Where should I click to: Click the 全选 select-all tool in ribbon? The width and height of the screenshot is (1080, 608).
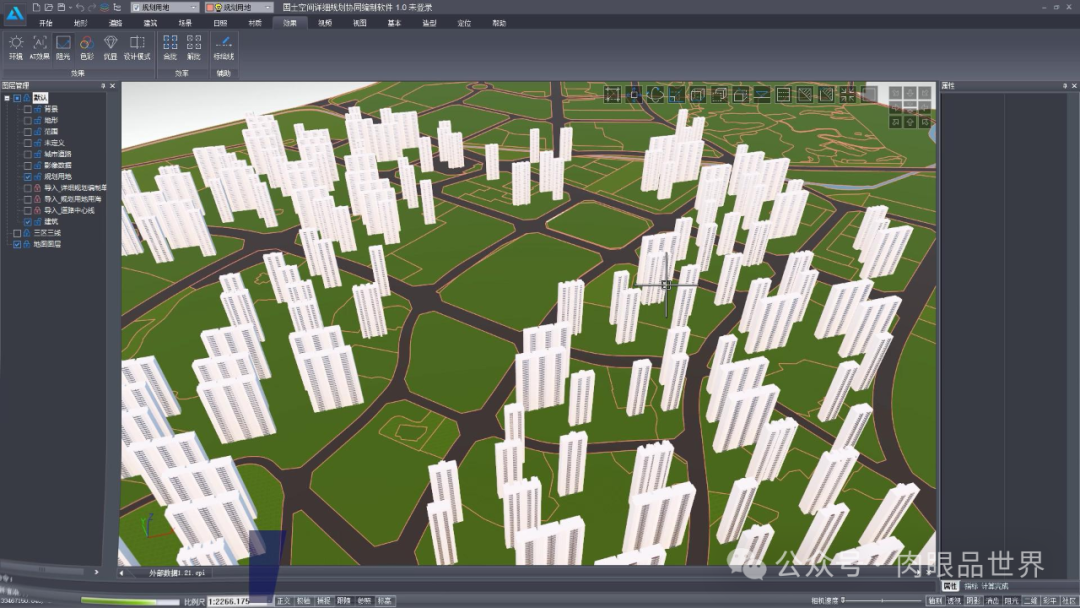[170, 48]
